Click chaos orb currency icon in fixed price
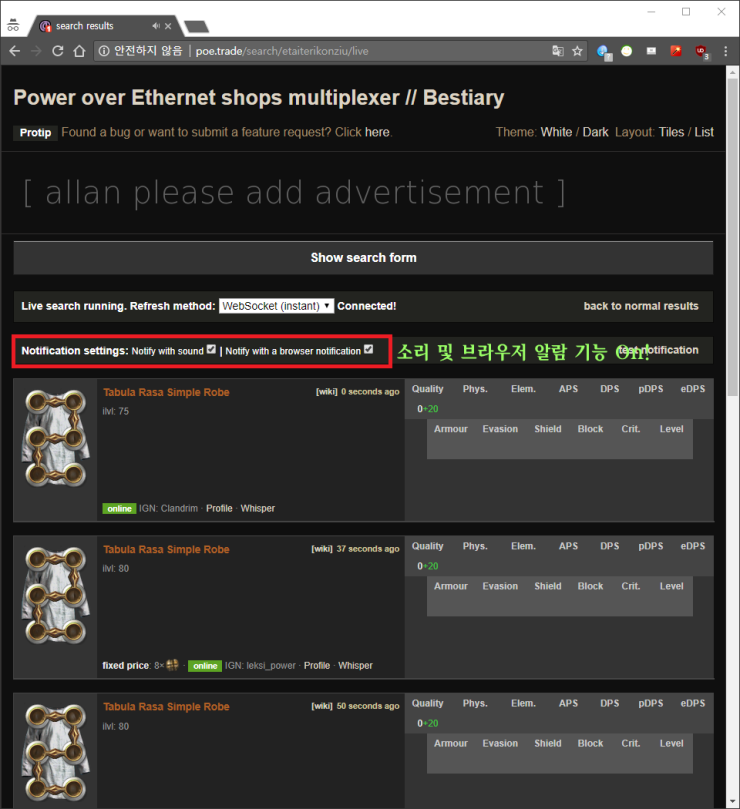 click(x=172, y=665)
